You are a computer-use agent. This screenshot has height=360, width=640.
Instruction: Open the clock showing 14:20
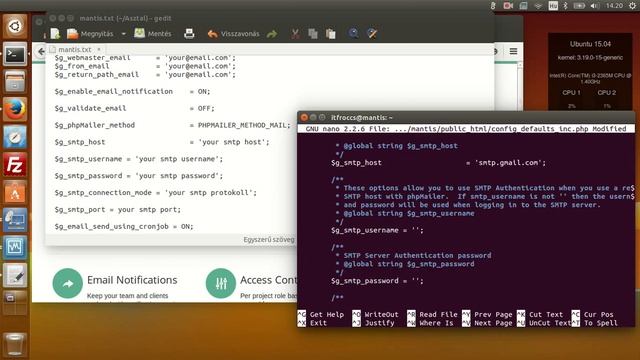614,6
